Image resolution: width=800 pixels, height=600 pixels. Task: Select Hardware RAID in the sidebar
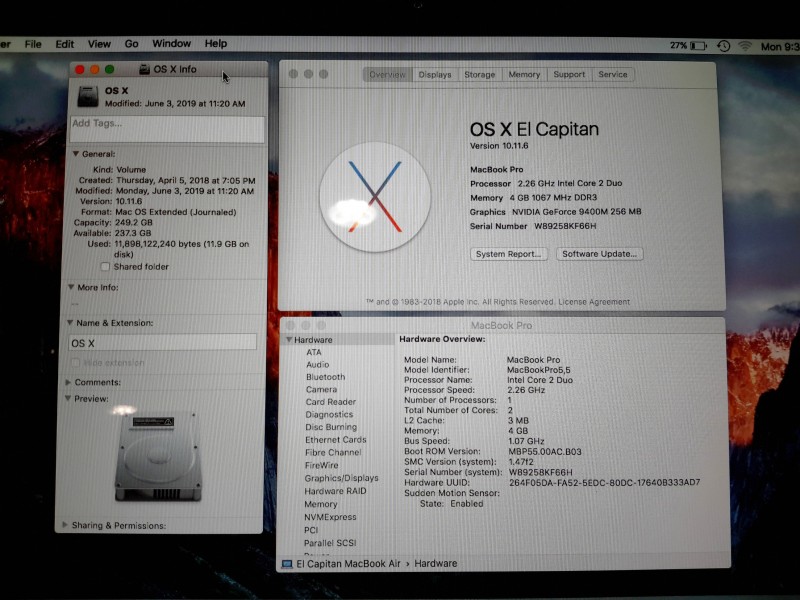[335, 491]
